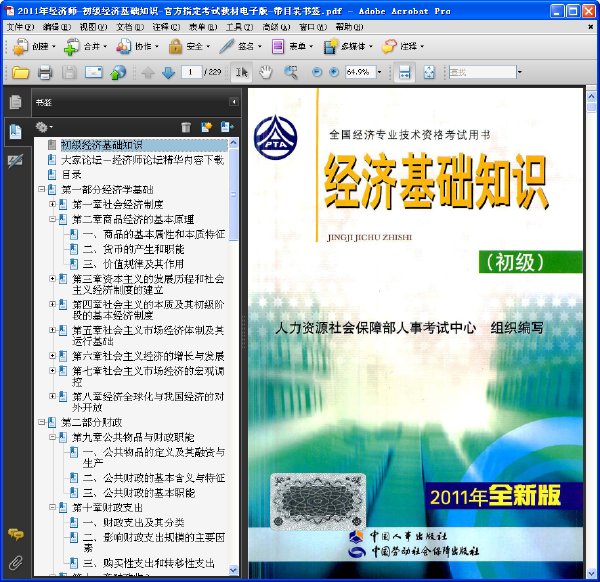Click the Open folder icon in toolbar
Image resolution: width=600 pixels, height=582 pixels.
(20, 72)
